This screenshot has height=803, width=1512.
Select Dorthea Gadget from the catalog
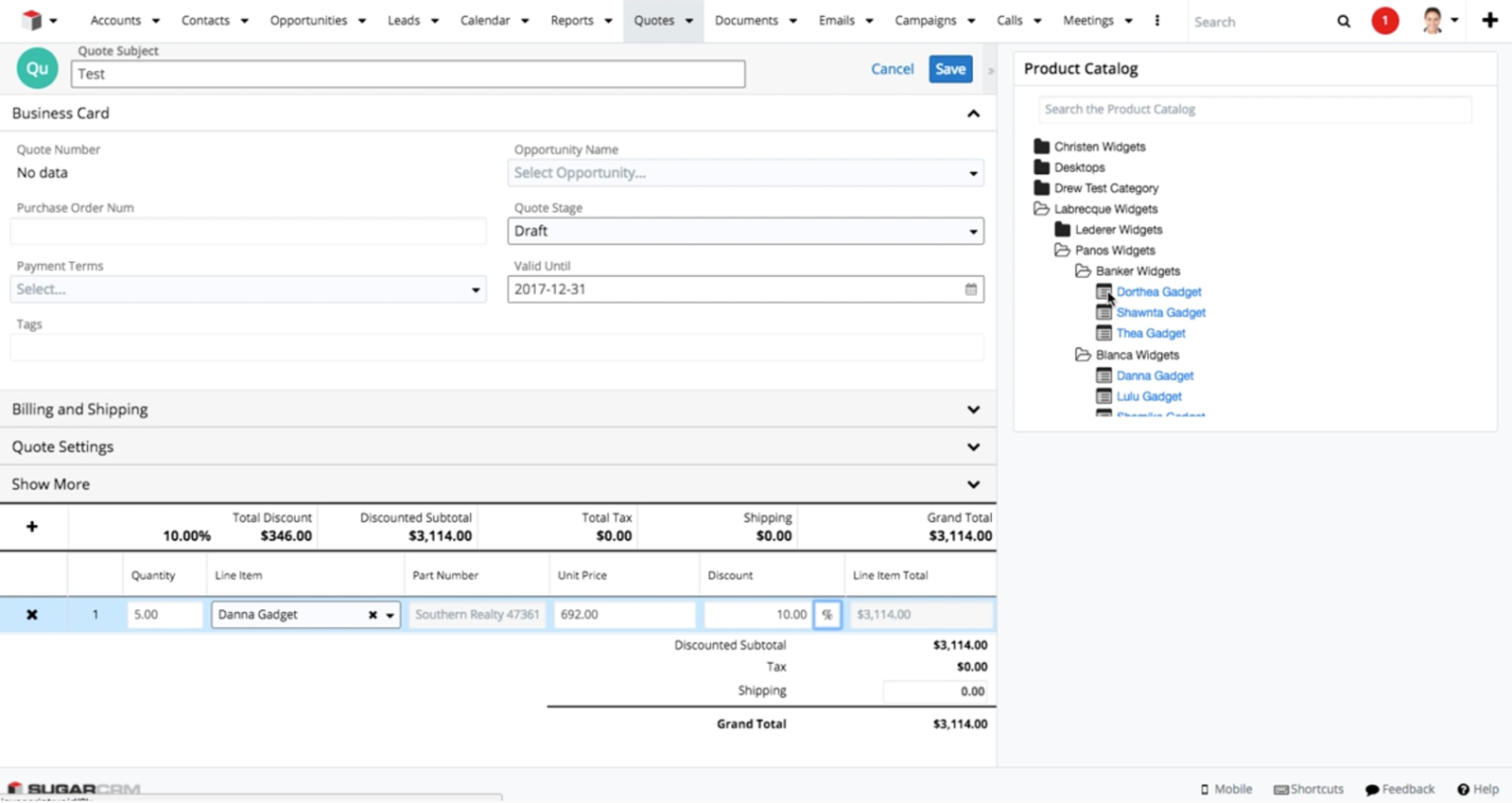1158,292
